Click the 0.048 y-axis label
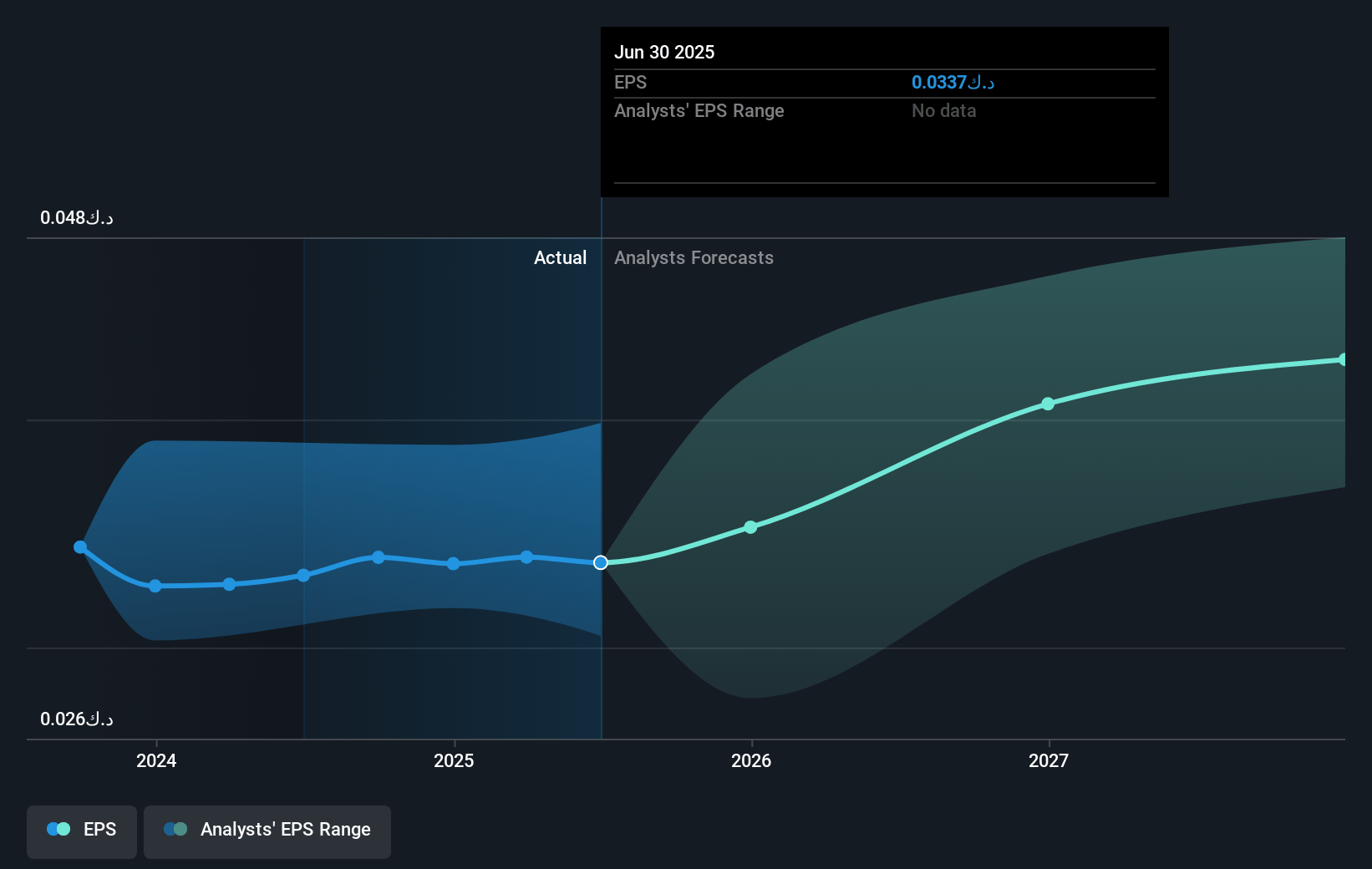Viewport: 1372px width, 869px height. click(77, 217)
